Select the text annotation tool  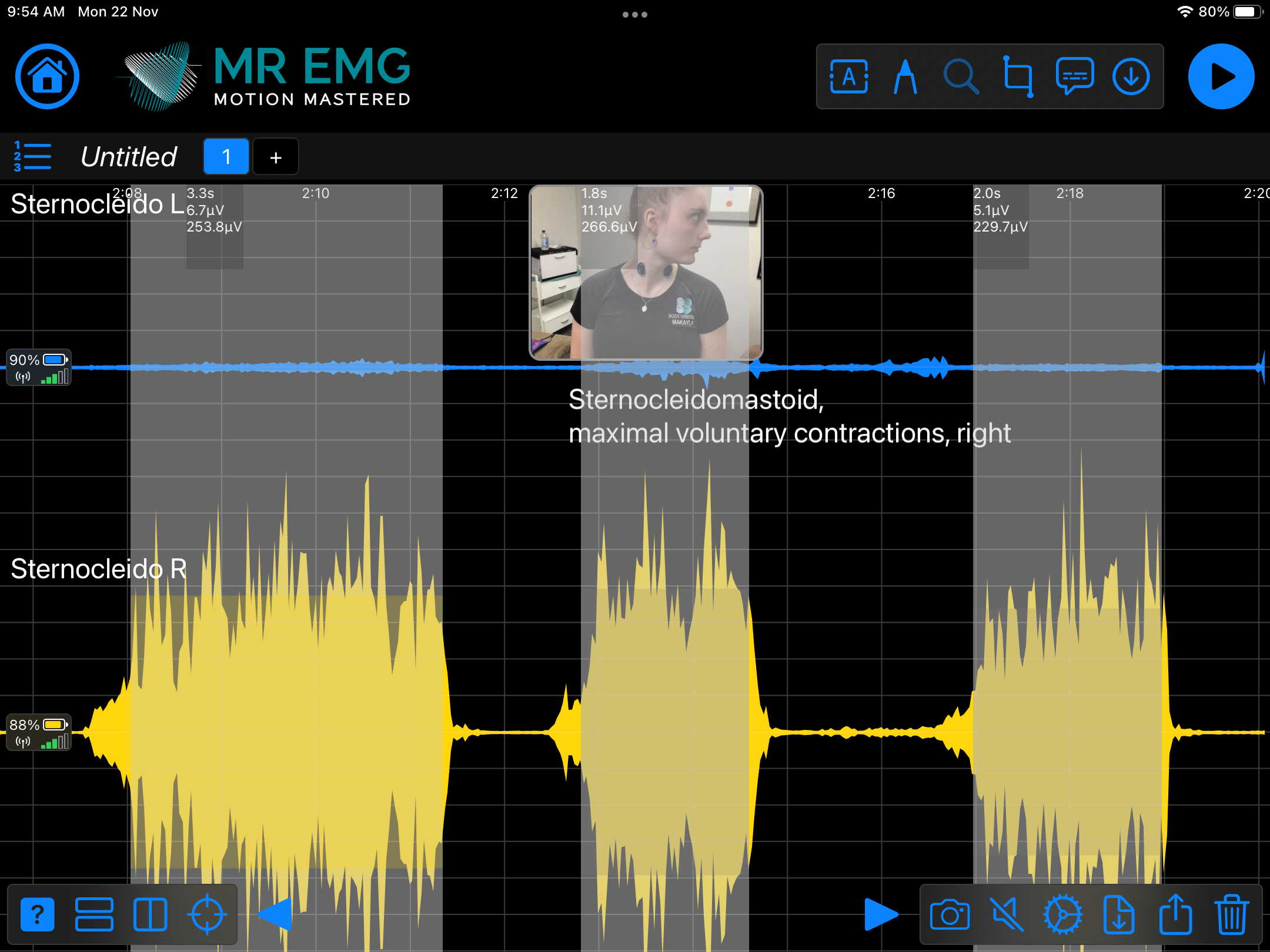click(848, 76)
